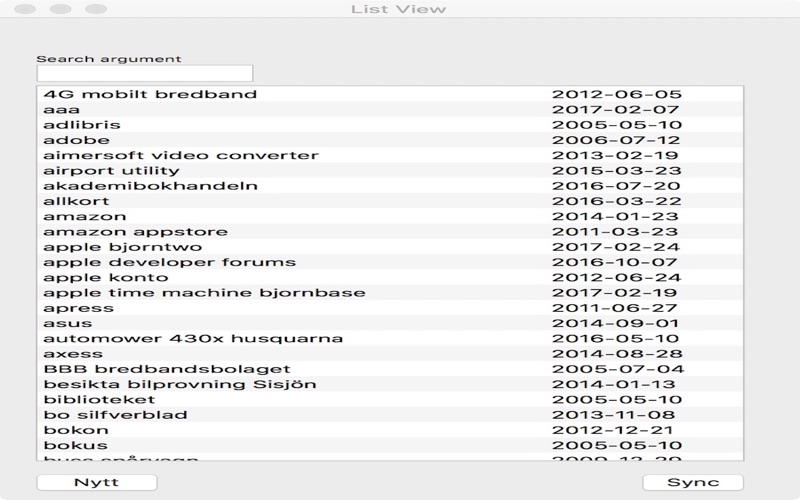
Task: Select the 'apple konto' entry
Action: tap(390, 278)
